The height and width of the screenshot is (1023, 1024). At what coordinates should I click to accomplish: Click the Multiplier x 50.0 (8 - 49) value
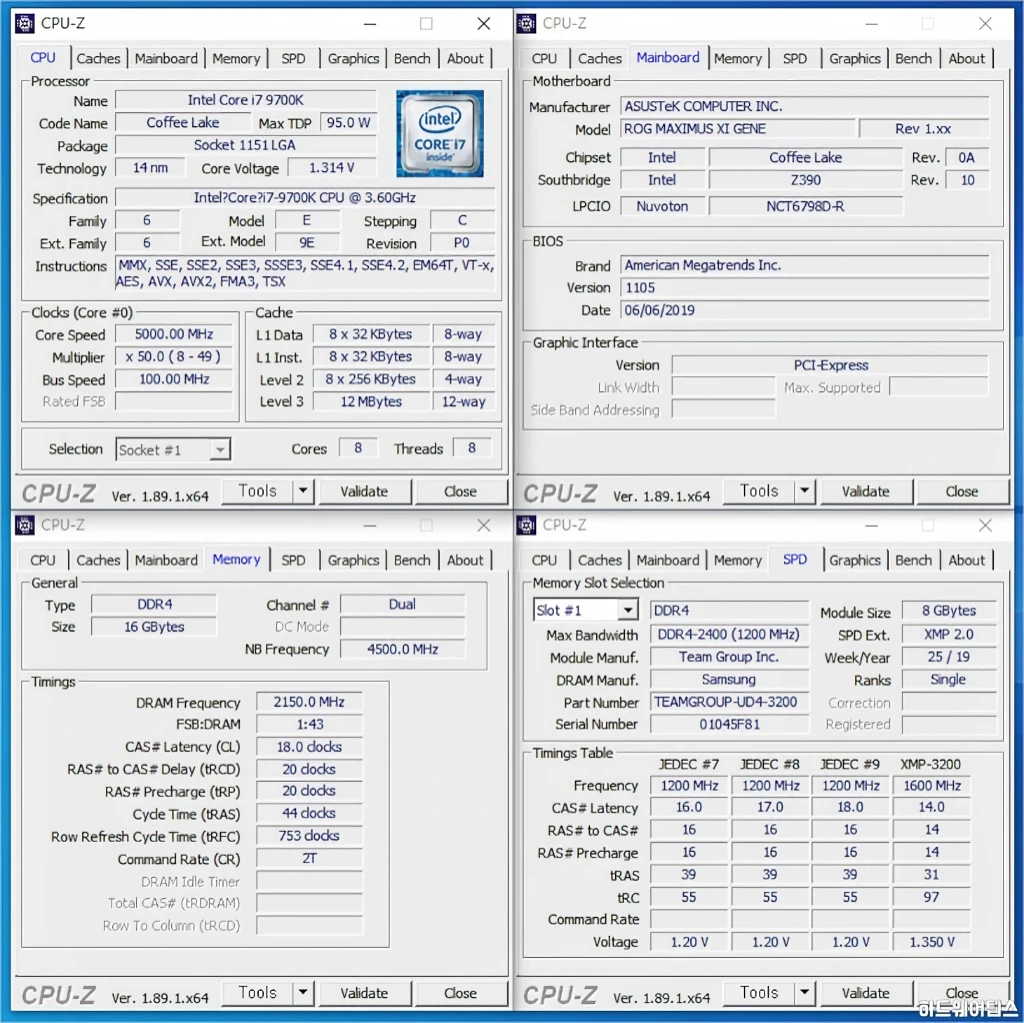click(x=174, y=357)
